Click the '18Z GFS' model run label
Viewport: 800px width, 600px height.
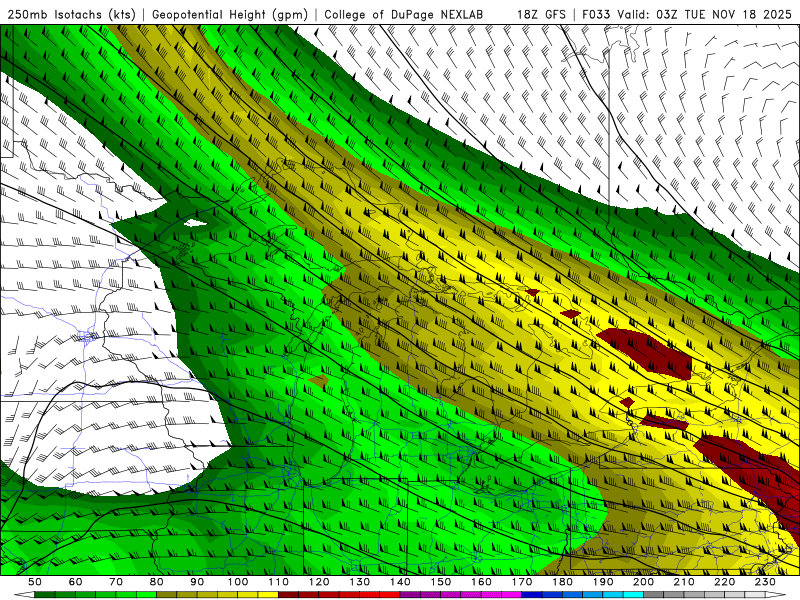[x=541, y=14]
